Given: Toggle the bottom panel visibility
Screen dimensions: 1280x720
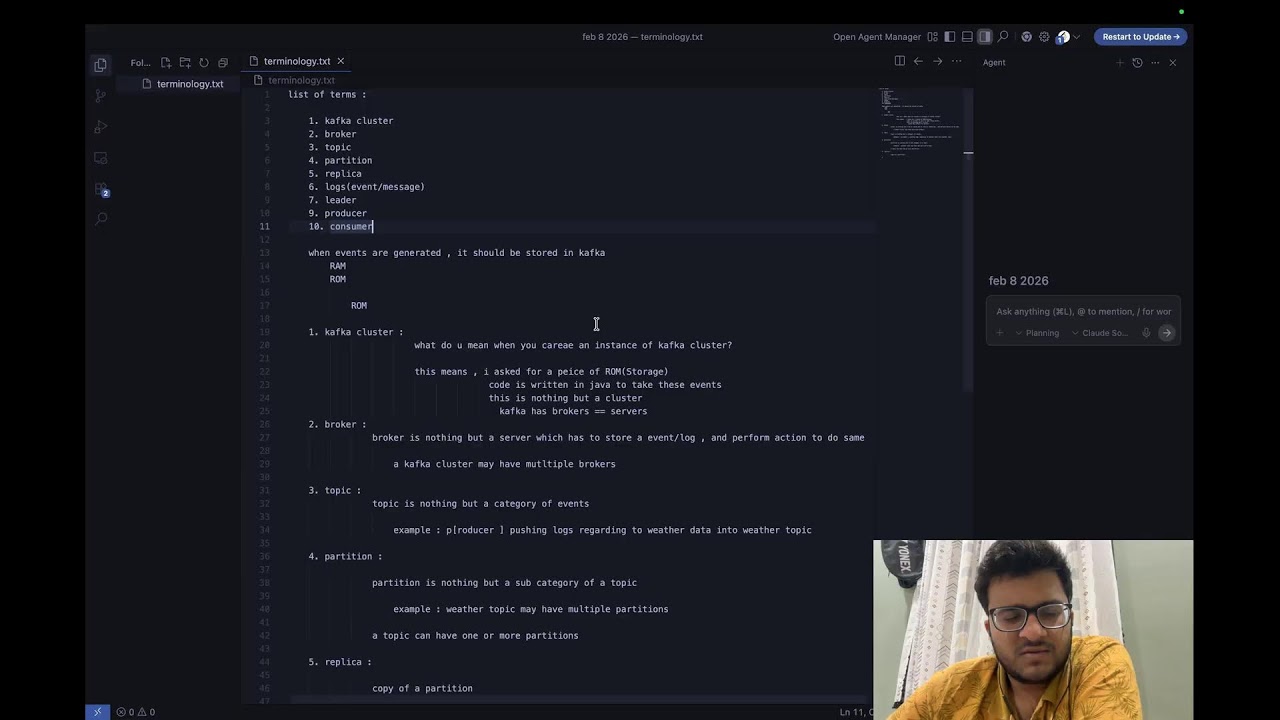Looking at the screenshot, I should 967,37.
